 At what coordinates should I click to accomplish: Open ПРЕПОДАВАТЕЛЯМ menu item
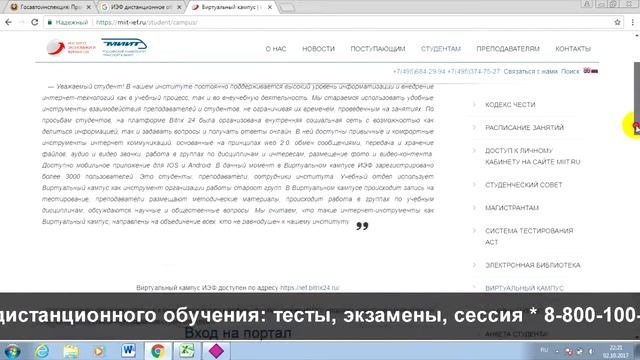tap(508, 49)
